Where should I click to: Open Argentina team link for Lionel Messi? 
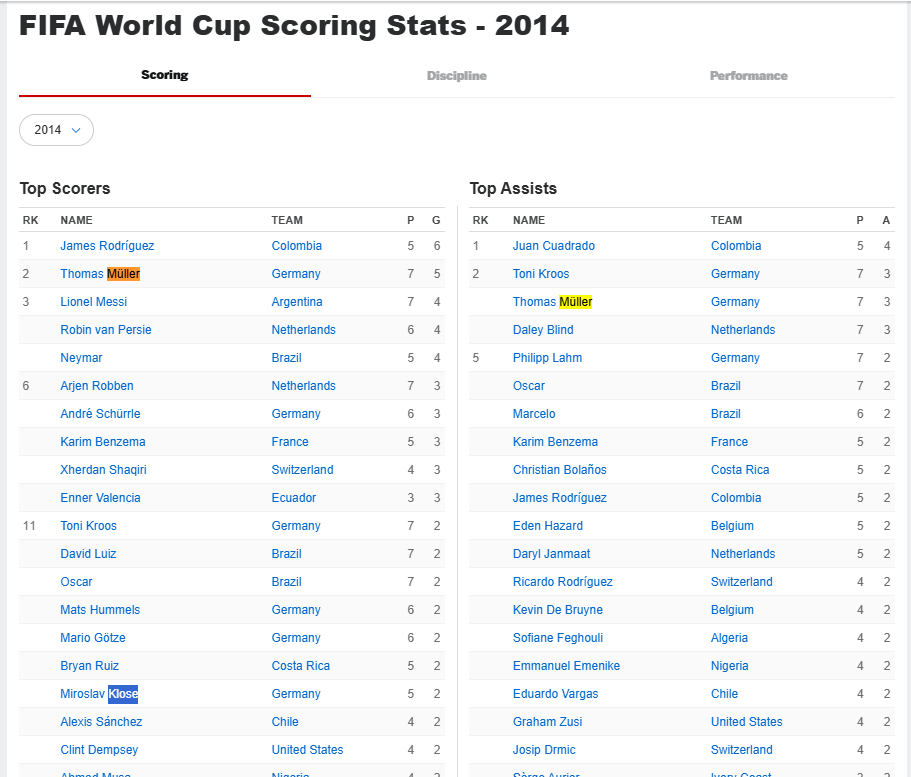[x=297, y=302]
